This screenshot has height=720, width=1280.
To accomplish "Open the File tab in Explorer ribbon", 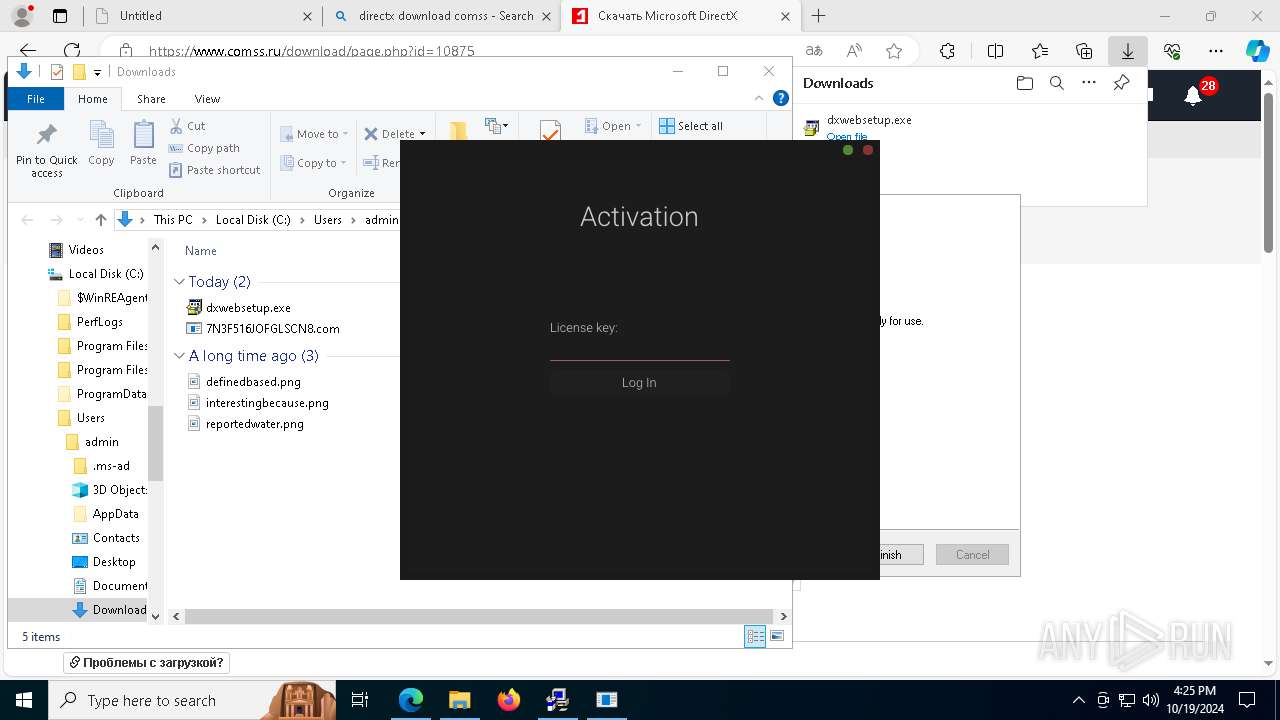I will [36, 99].
